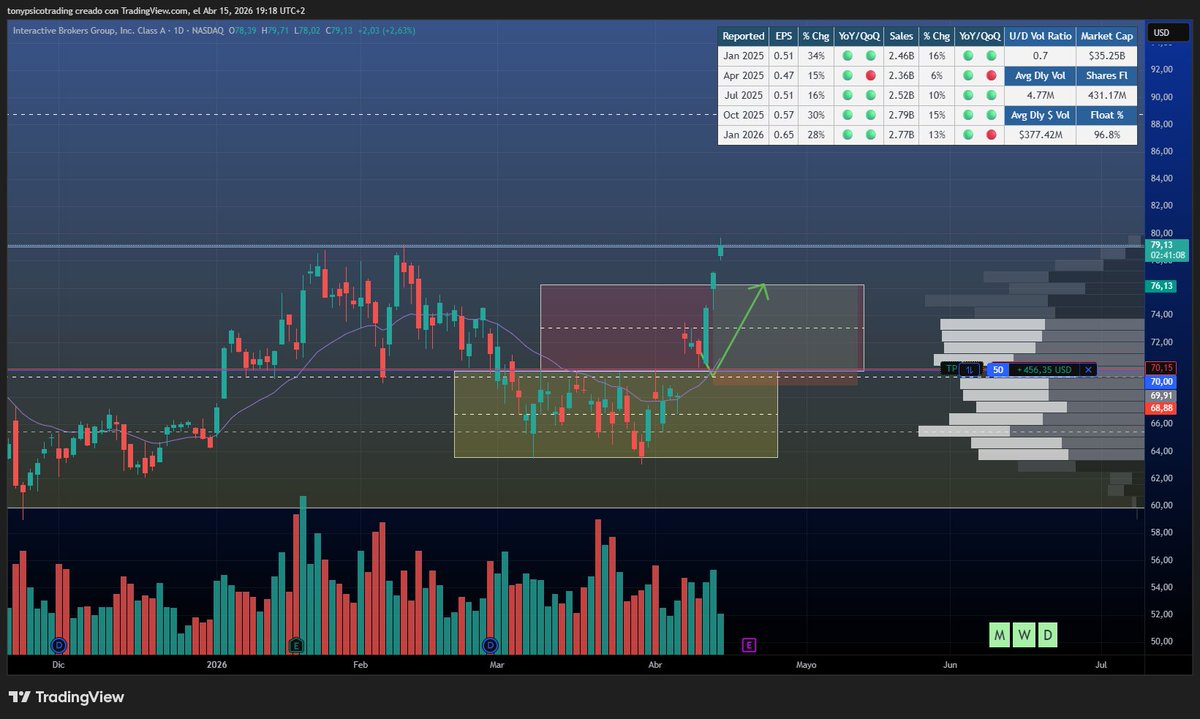This screenshot has height=719, width=1200.
Task: Click the Sales column header
Action: [x=901, y=35]
